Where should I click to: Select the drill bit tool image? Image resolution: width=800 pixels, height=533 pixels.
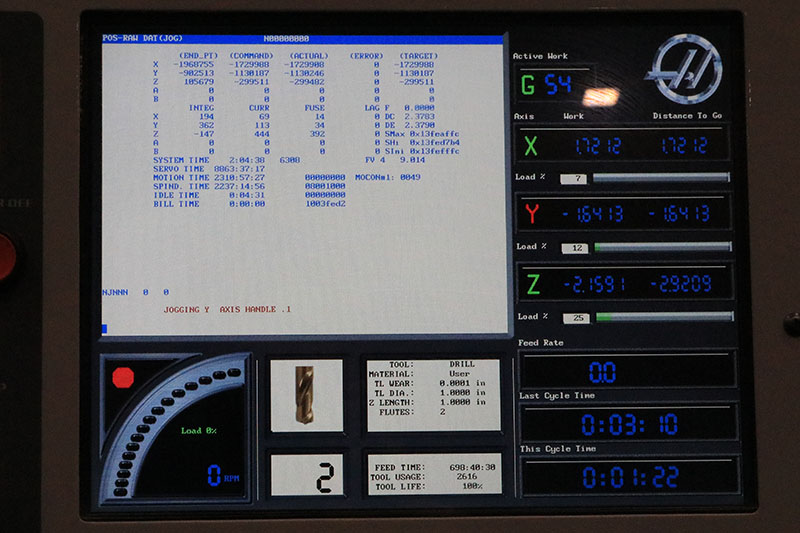[x=305, y=395]
